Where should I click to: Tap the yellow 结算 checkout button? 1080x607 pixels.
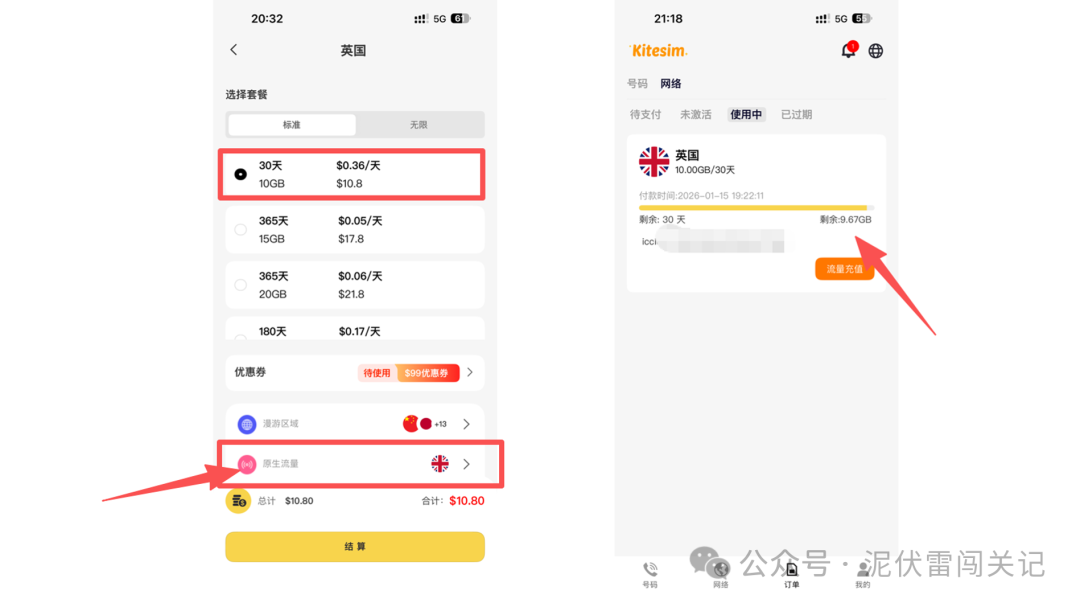coord(354,547)
